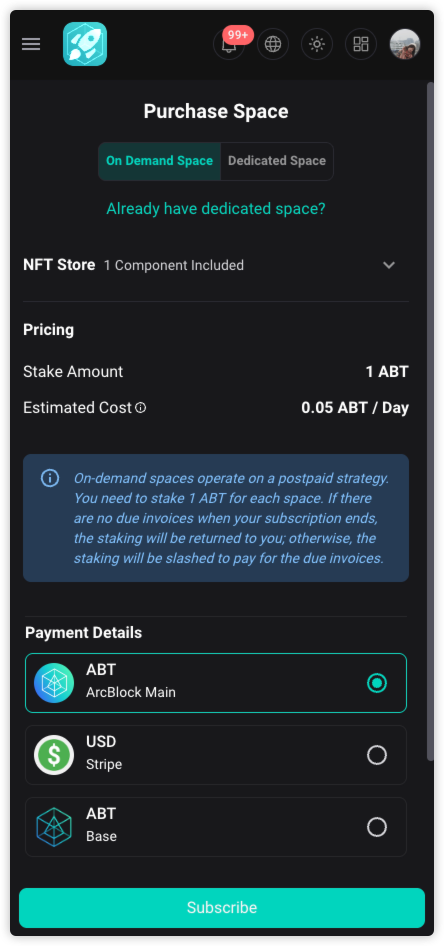Open the globe language selector
Image resolution: width=444 pixels, height=946 pixels.
(x=273, y=44)
